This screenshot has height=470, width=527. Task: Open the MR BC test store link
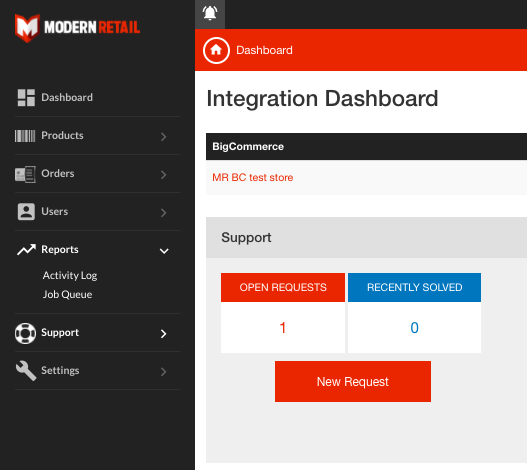(x=253, y=178)
